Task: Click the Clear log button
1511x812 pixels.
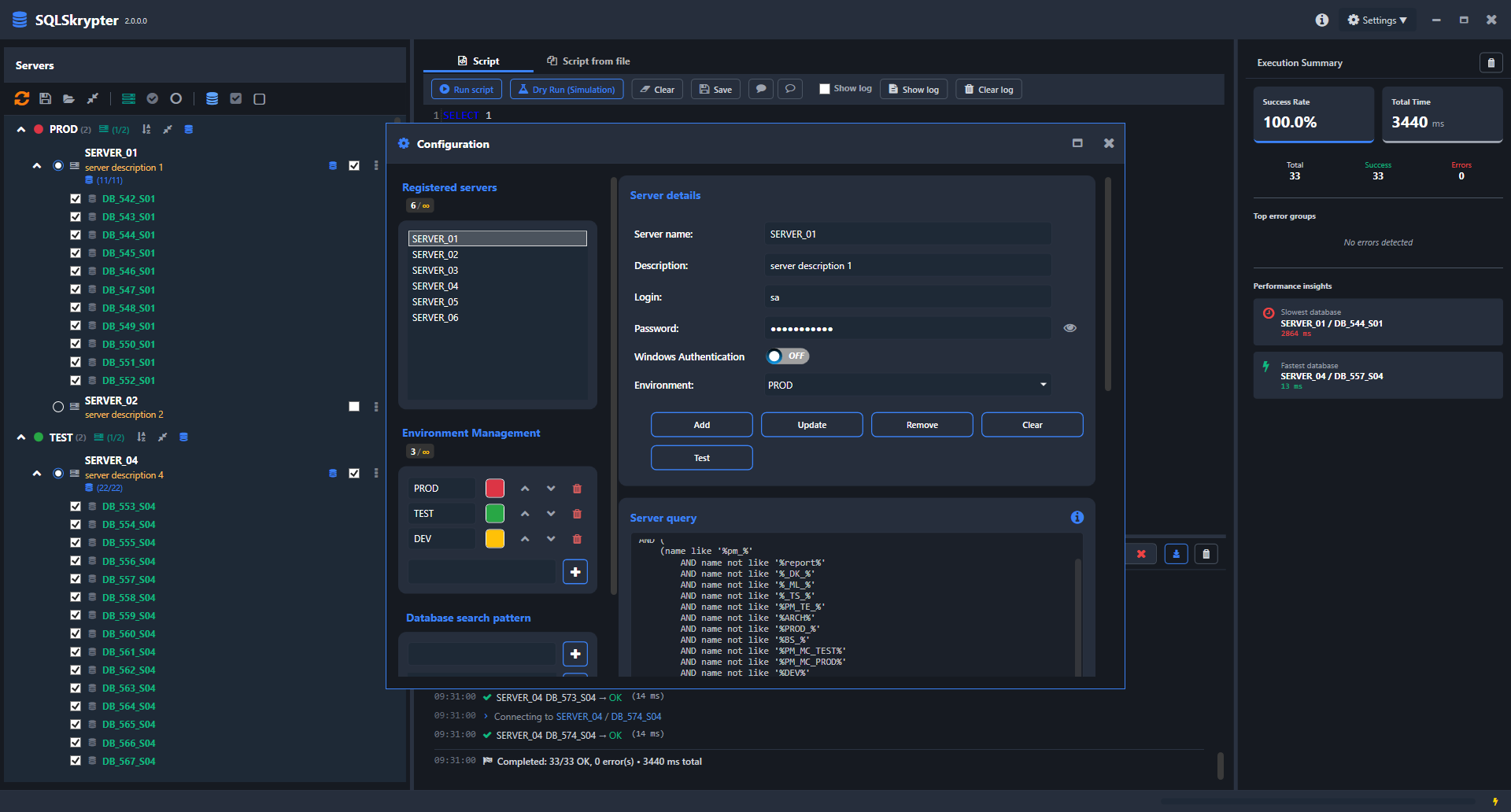Action: [x=988, y=89]
